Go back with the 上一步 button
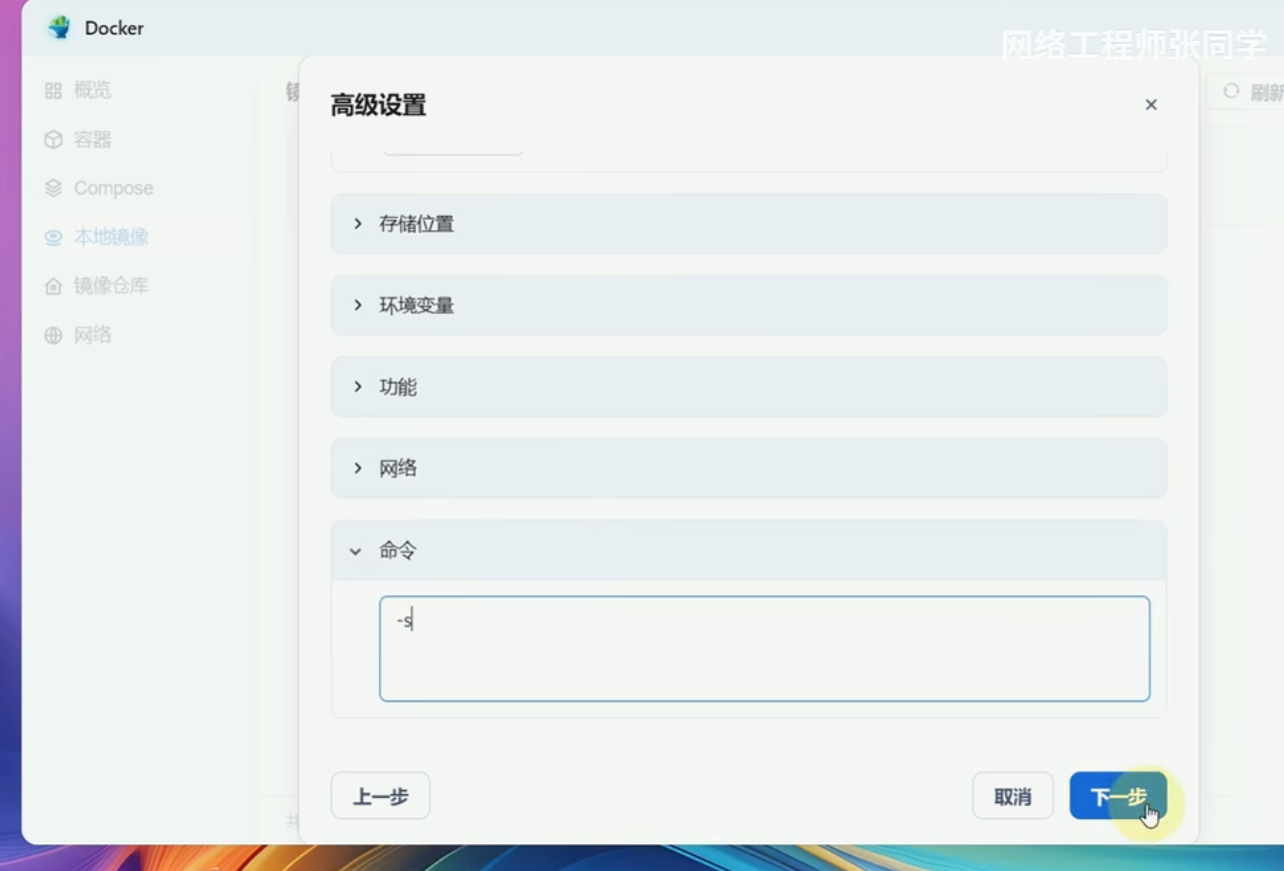The width and height of the screenshot is (1284, 871). coord(380,796)
